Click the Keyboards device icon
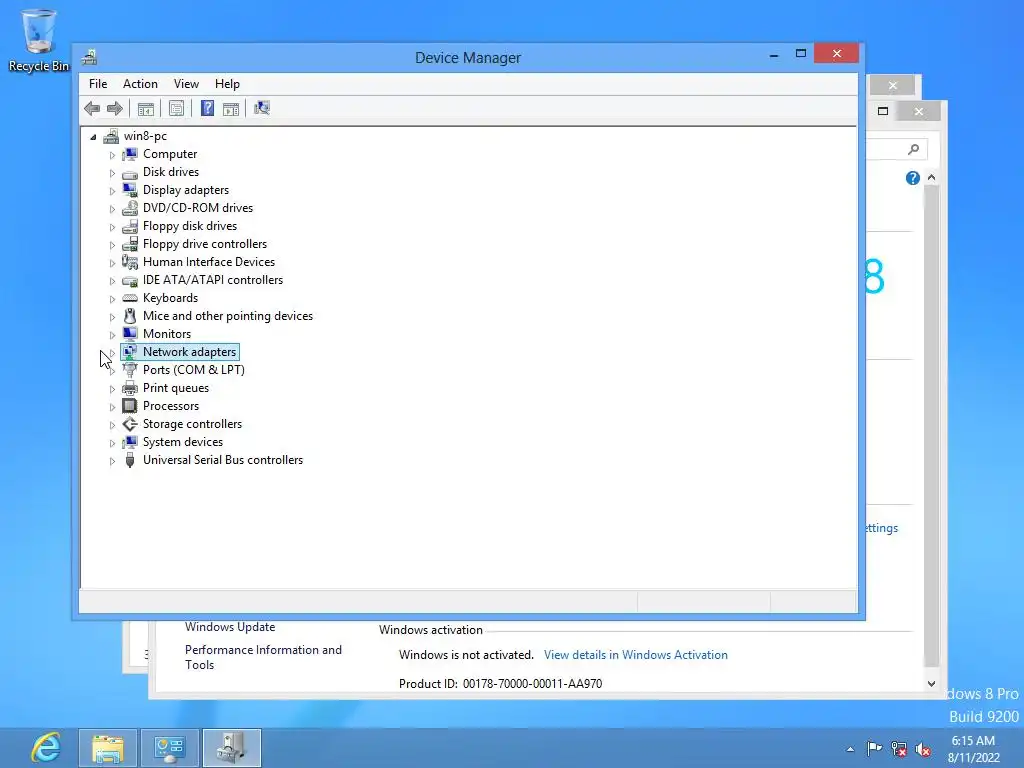1024x768 pixels. click(130, 298)
